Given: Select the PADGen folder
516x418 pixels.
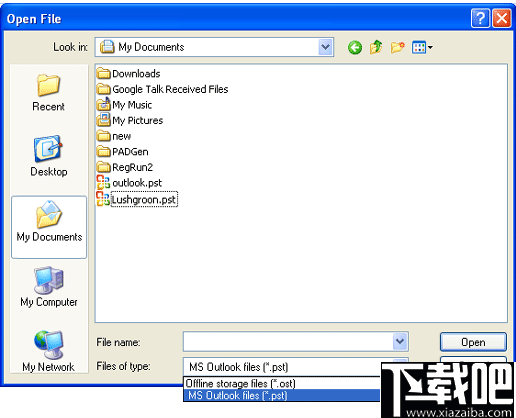Looking at the screenshot, I should tap(123, 152).
